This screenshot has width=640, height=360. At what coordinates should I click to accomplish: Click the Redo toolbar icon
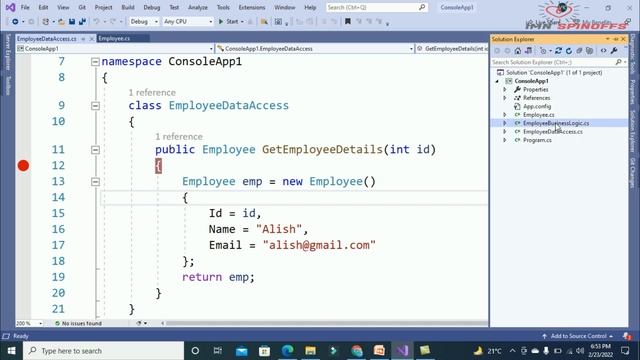pyautogui.click(x=113, y=22)
